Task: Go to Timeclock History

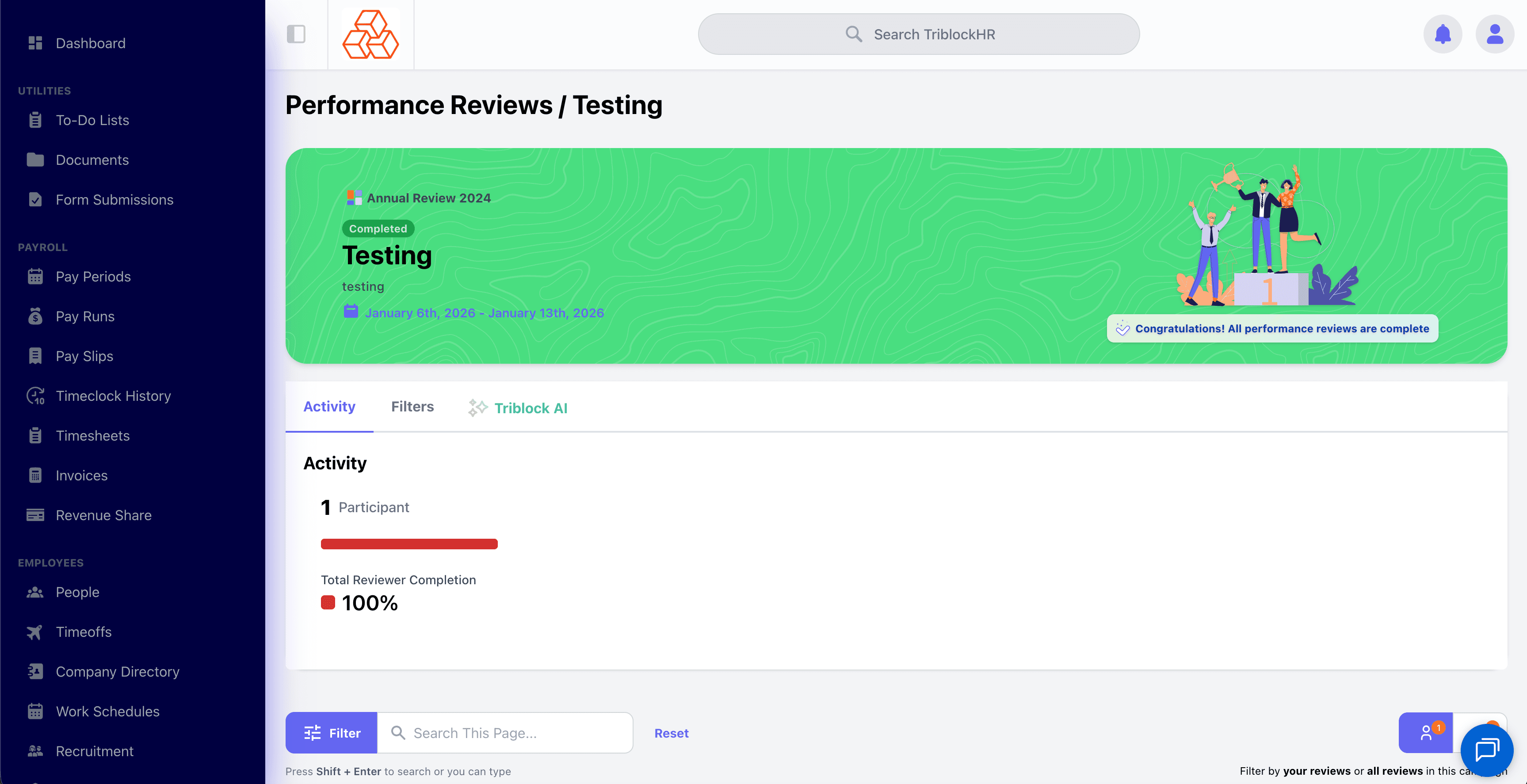Action: click(x=113, y=396)
